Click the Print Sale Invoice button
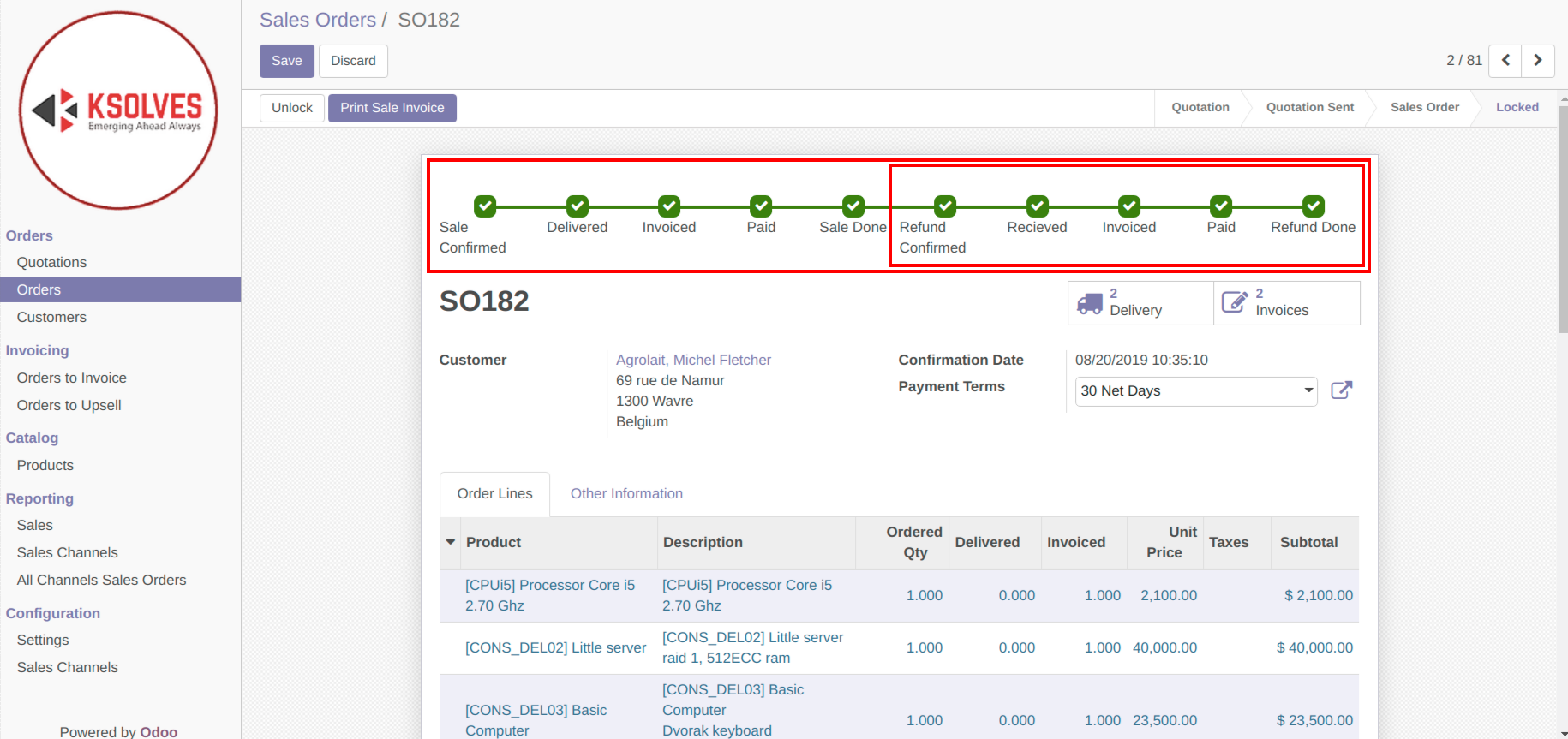 [392, 108]
